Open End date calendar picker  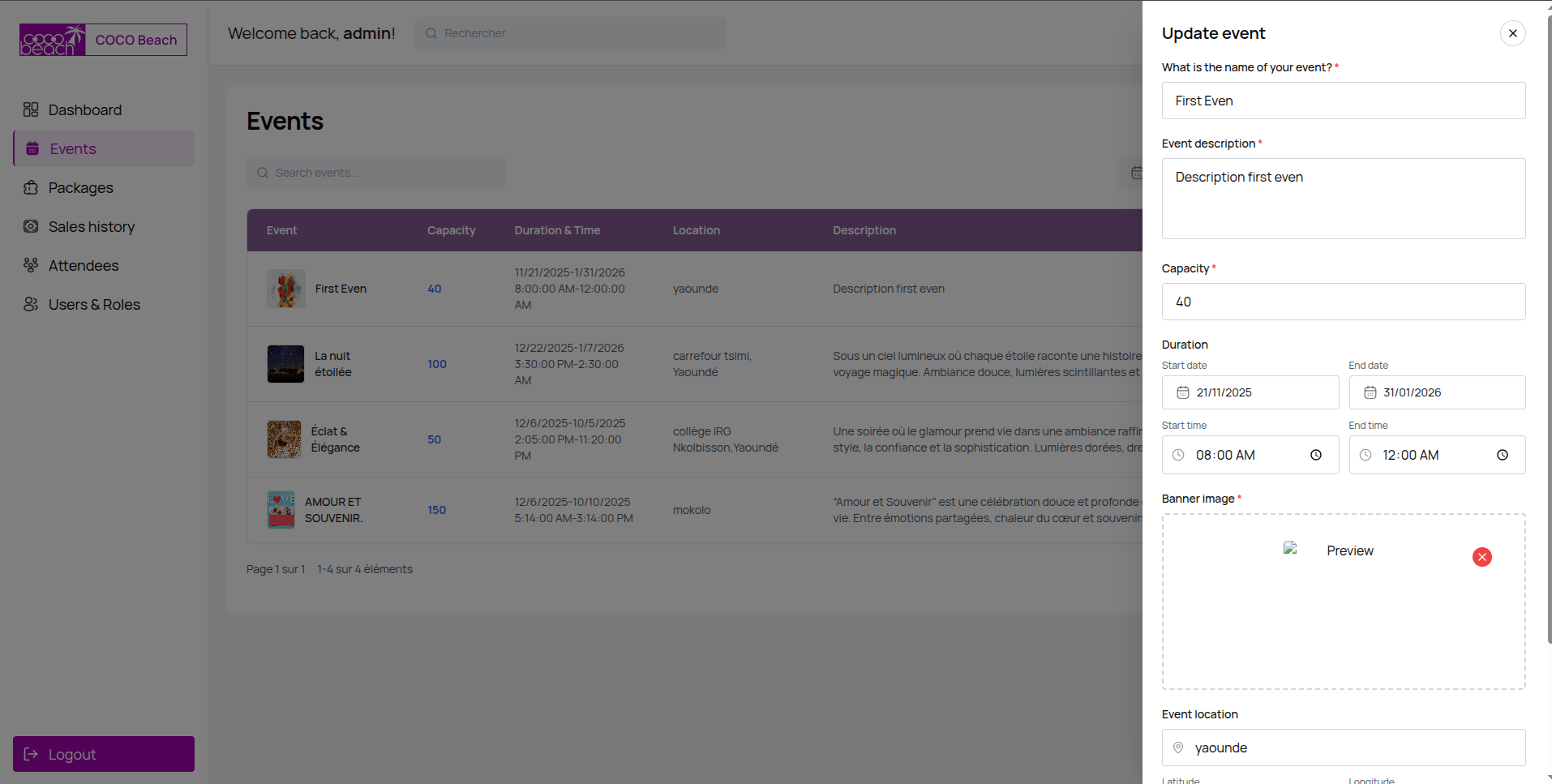click(1370, 392)
